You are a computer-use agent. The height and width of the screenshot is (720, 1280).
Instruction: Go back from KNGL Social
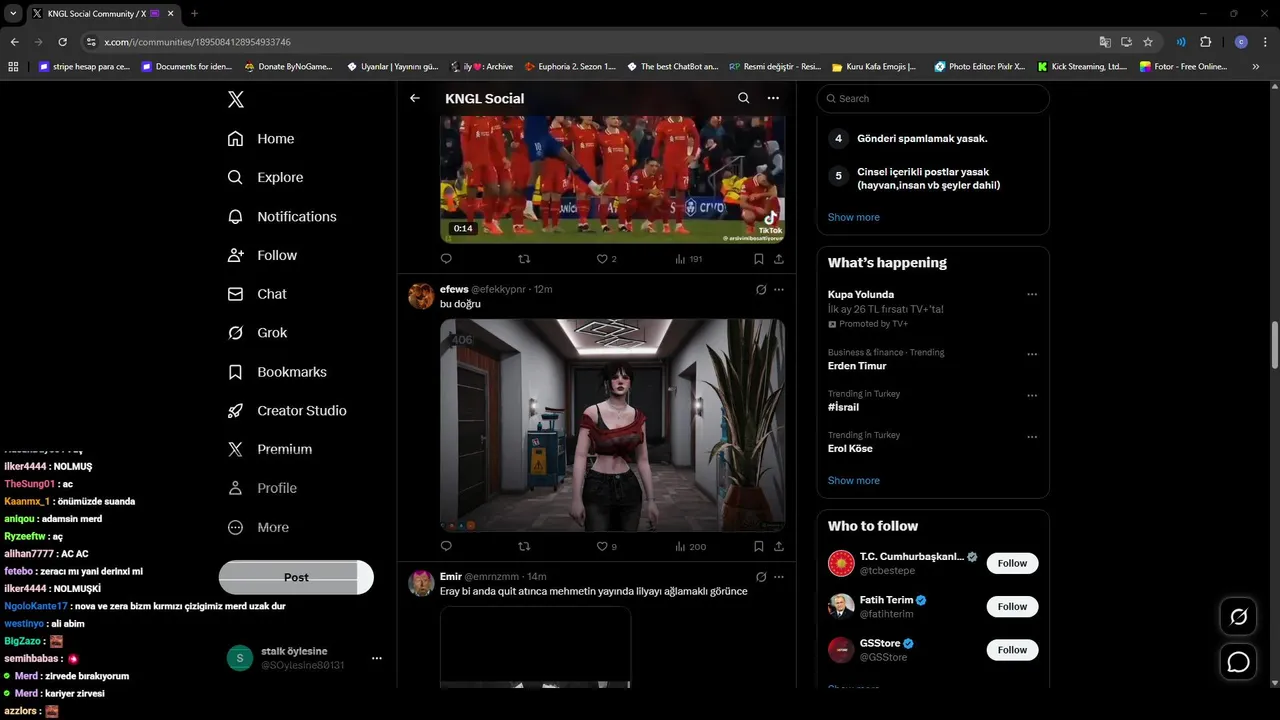(415, 98)
